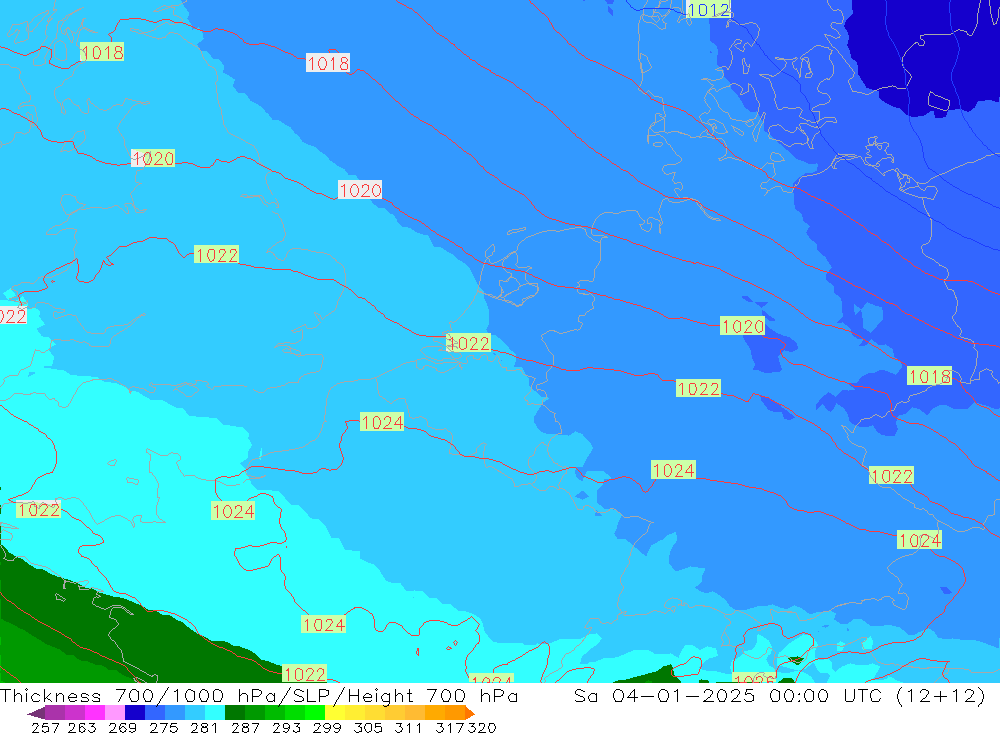Pick the light pink legend swatch
The height and width of the screenshot is (733, 1000).
115,713
